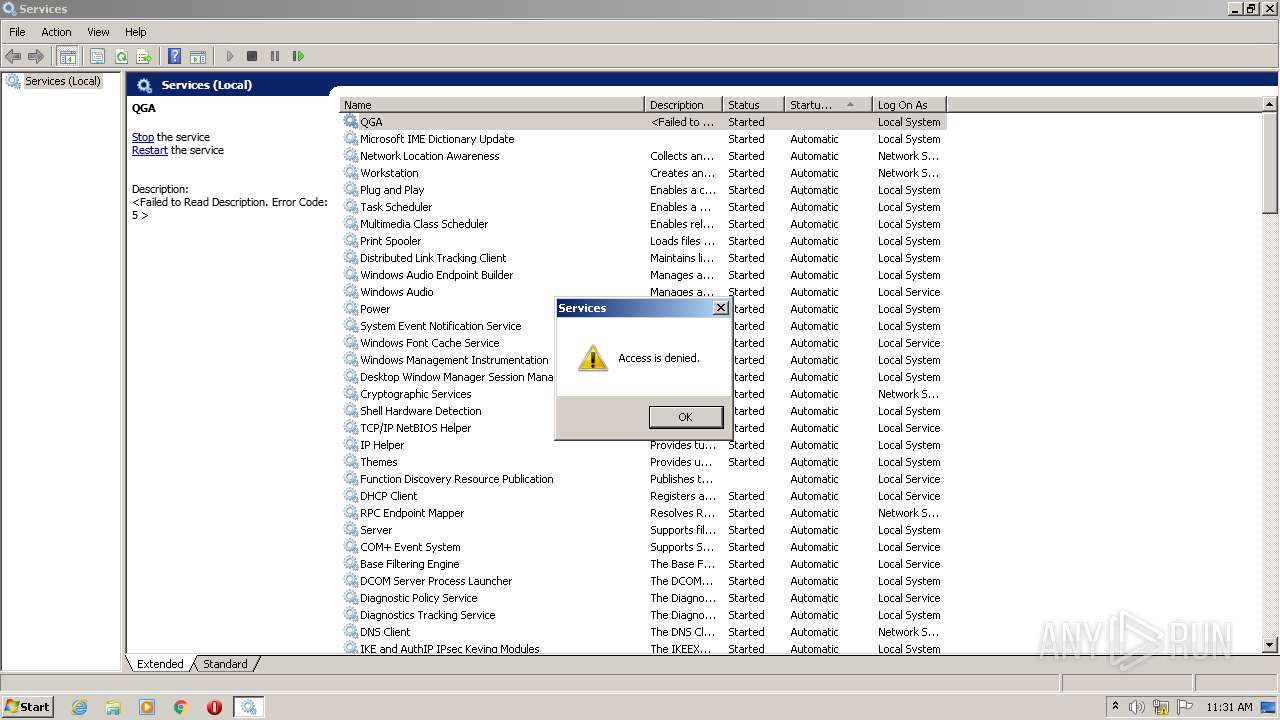Launch Internet Explorer from the taskbar
1280x720 pixels.
80,707
